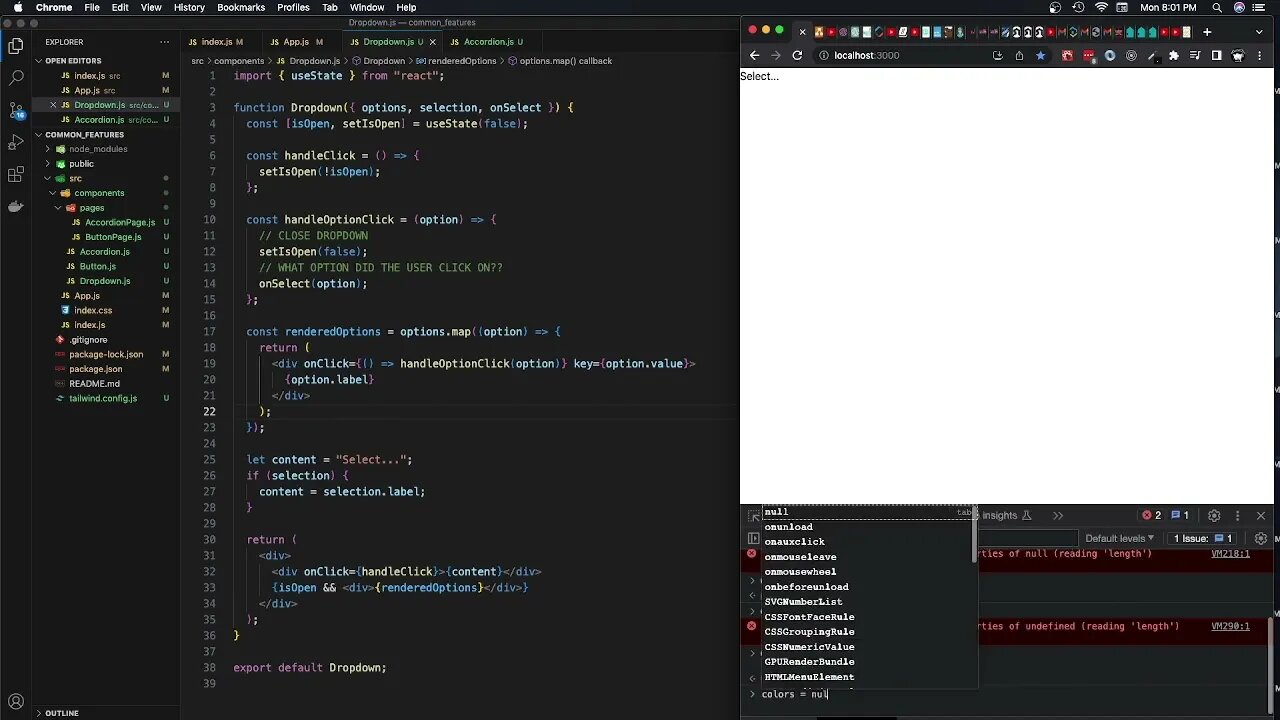Open ButtonPage.js in the file tree
The width and height of the screenshot is (1280, 720).
tap(113, 237)
